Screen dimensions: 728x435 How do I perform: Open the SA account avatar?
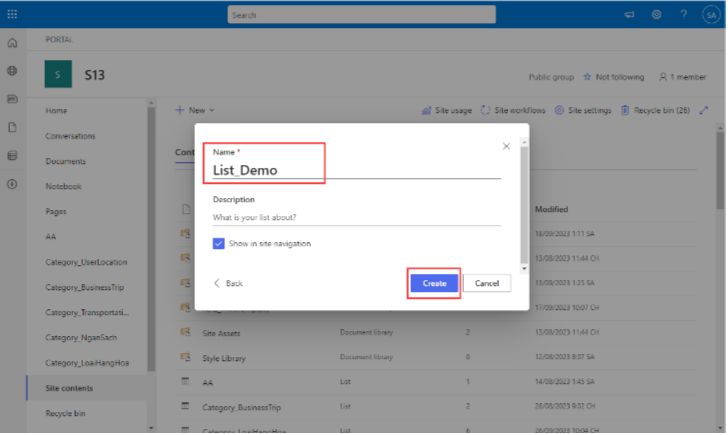click(711, 15)
